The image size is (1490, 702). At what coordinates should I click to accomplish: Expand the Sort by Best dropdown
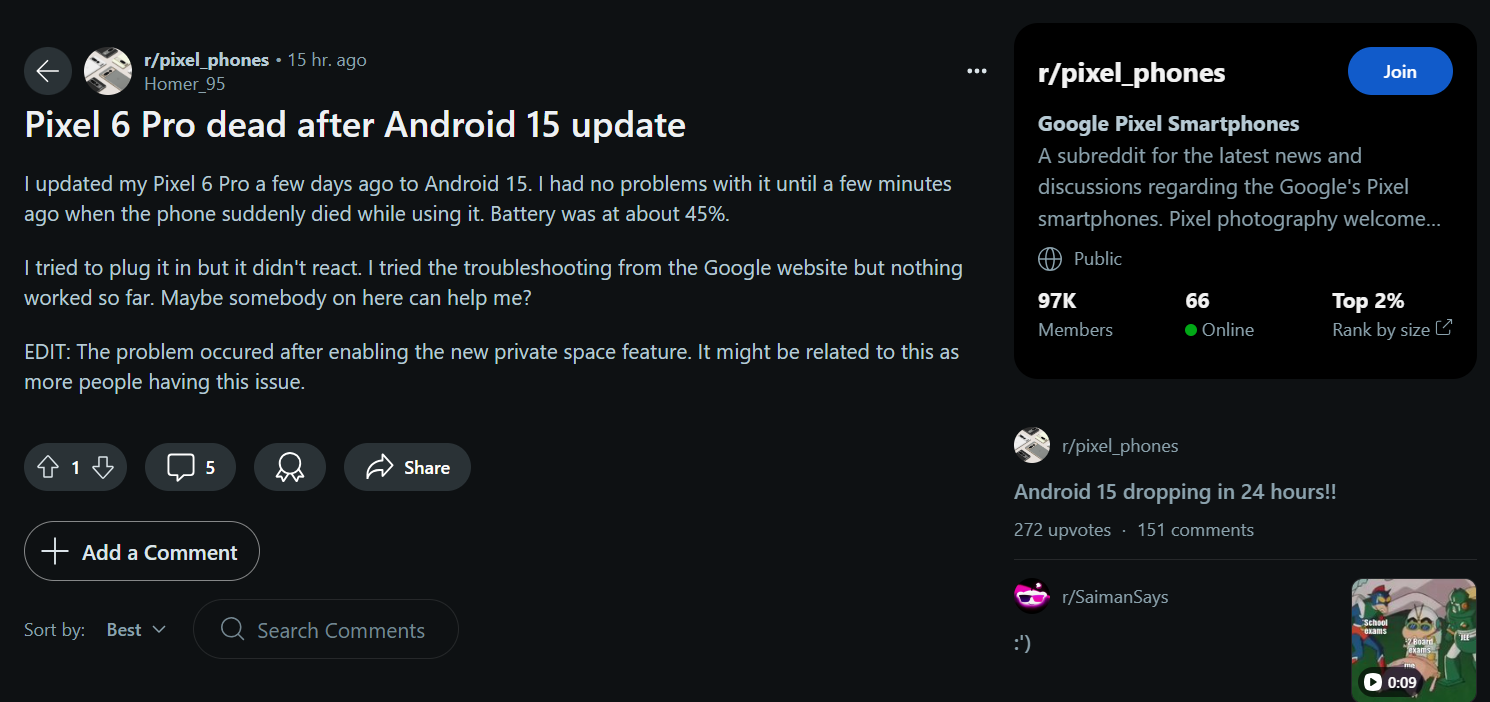point(136,629)
